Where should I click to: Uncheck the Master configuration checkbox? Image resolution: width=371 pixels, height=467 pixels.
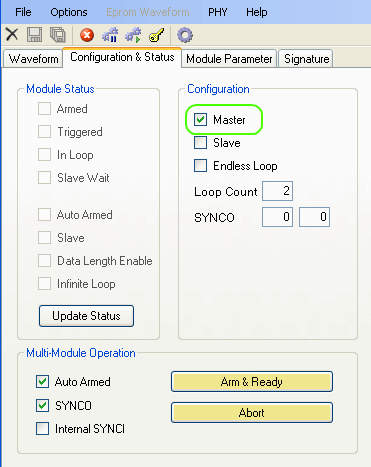pos(200,119)
